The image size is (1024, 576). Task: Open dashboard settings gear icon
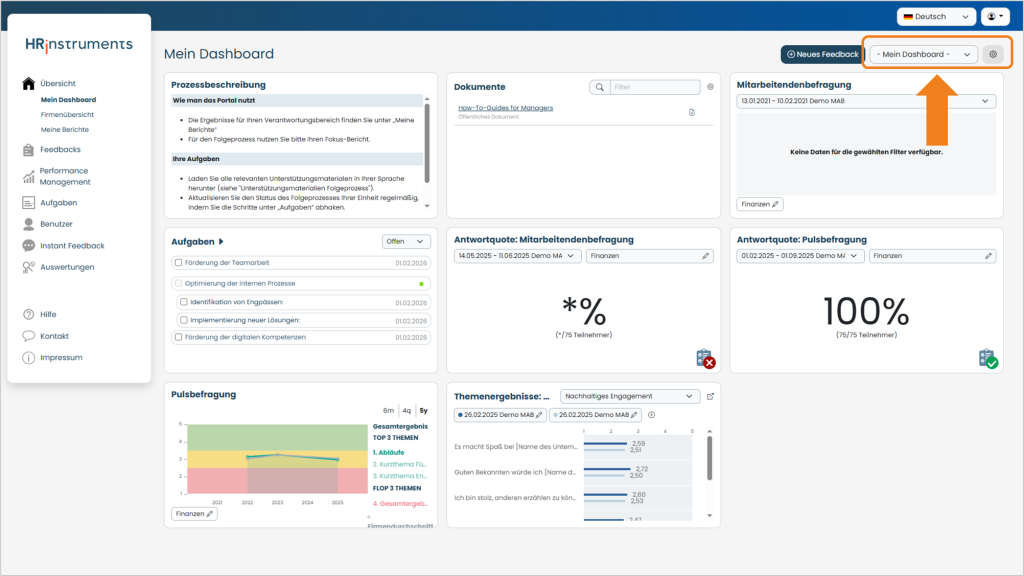[993, 54]
